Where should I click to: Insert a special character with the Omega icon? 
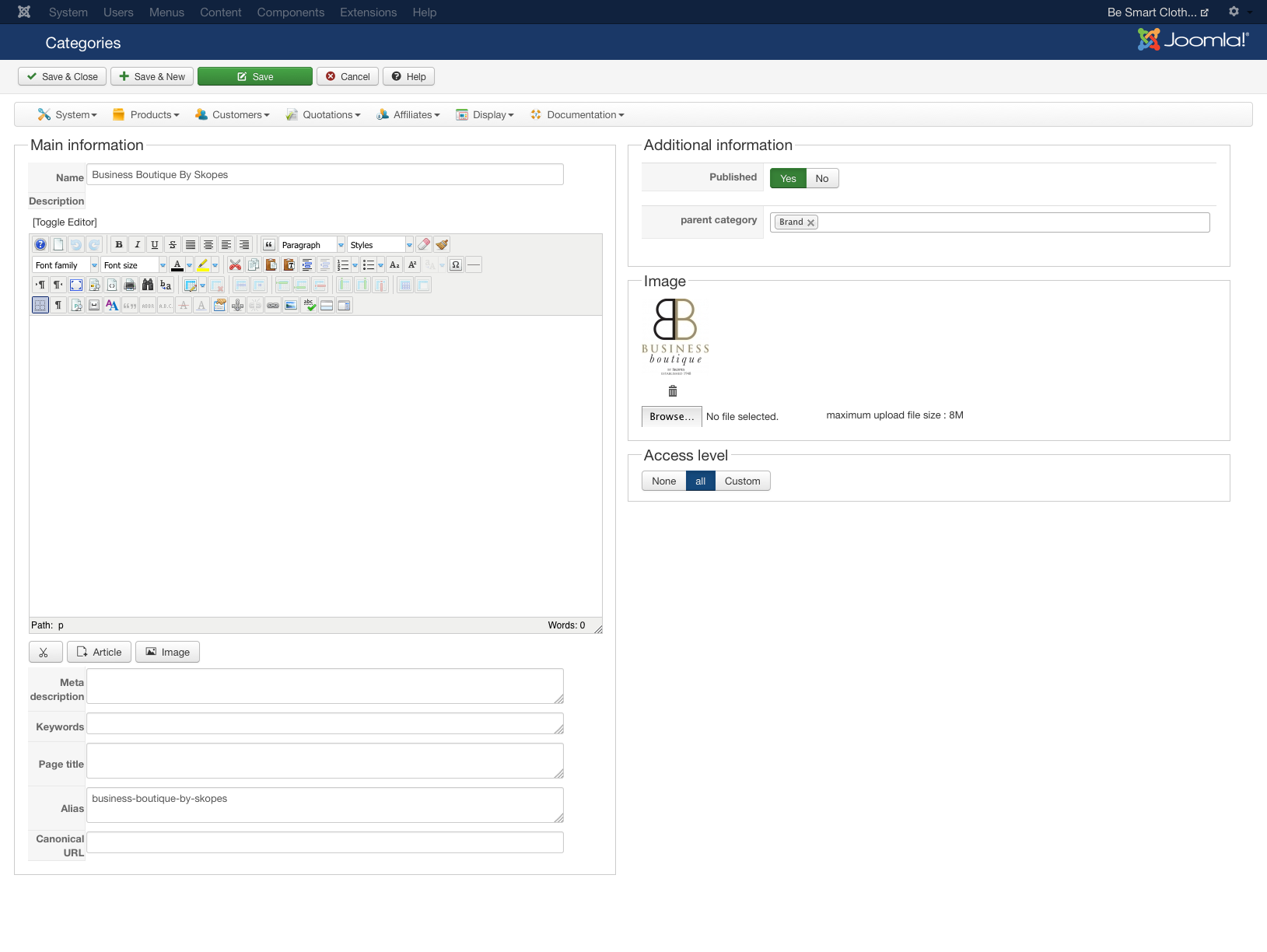click(456, 265)
